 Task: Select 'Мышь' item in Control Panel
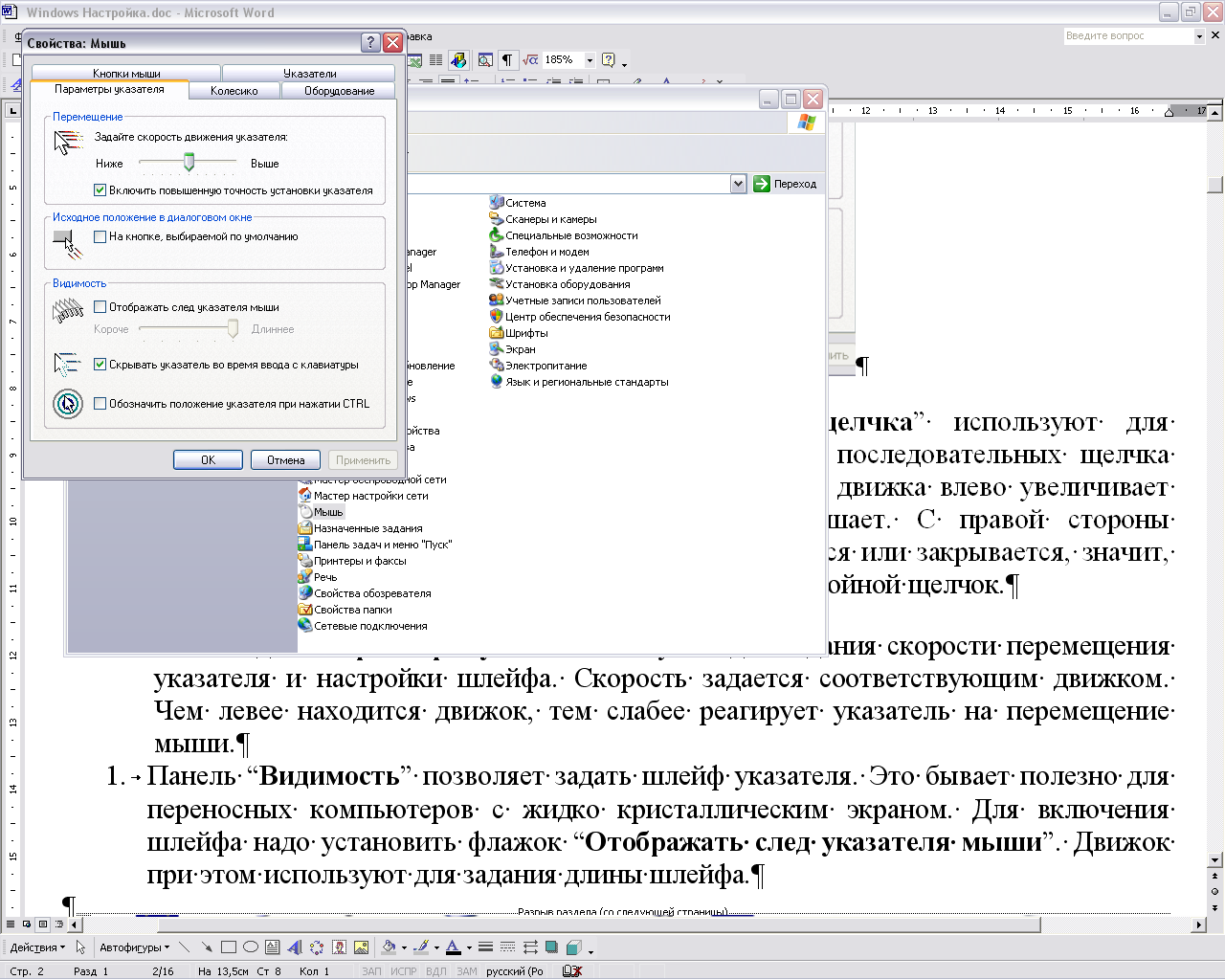321,512
